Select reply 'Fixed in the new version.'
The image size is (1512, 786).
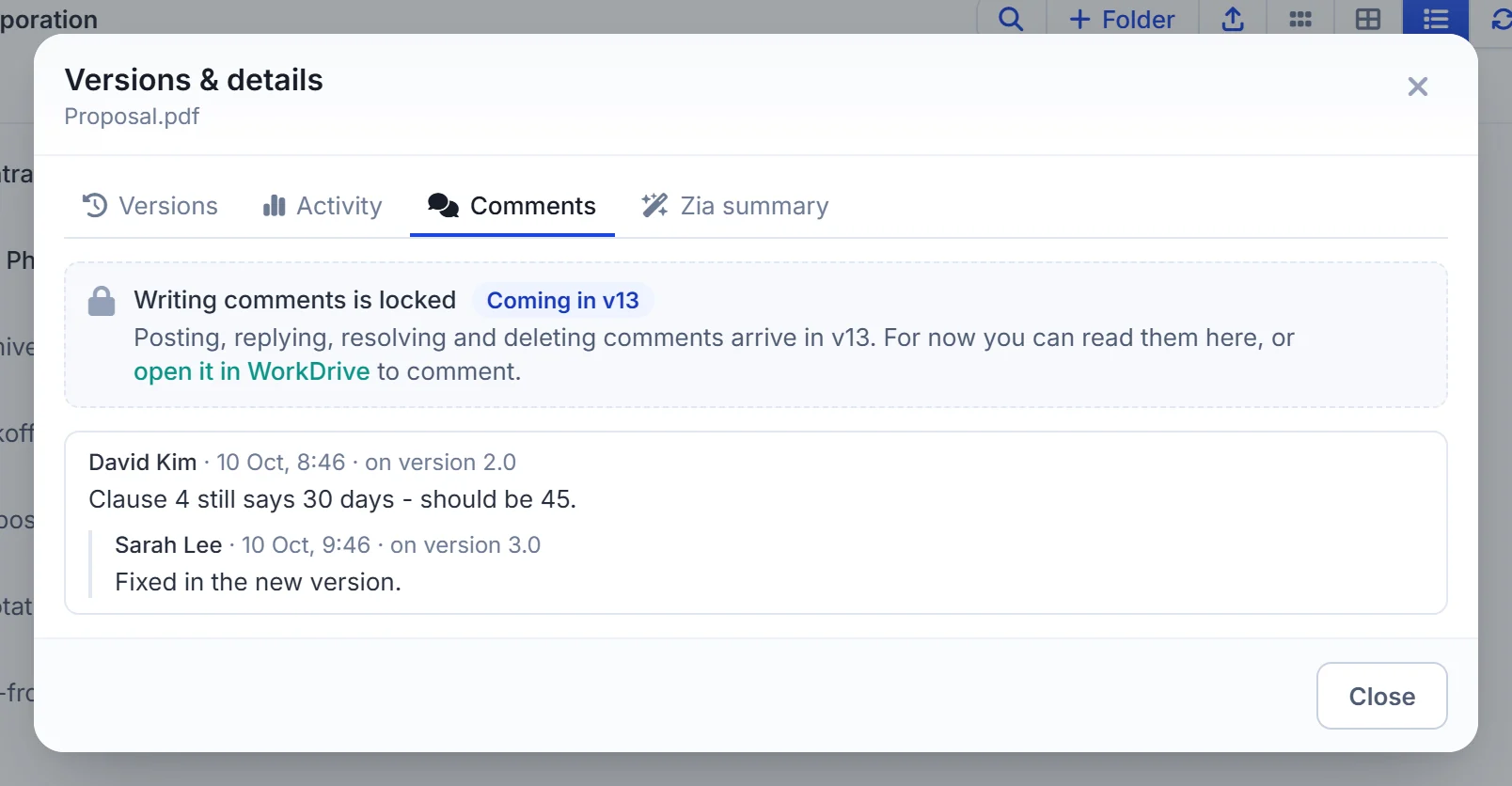click(259, 582)
